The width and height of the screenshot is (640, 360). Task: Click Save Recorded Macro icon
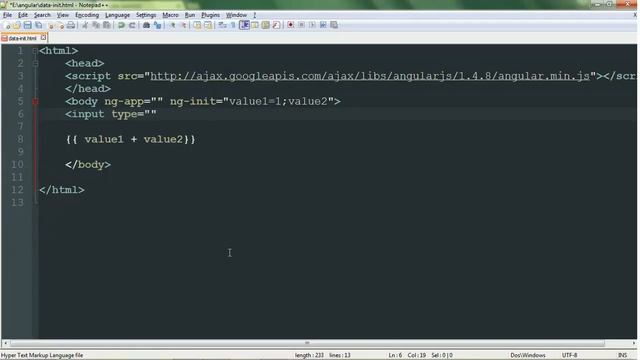pos(334,25)
